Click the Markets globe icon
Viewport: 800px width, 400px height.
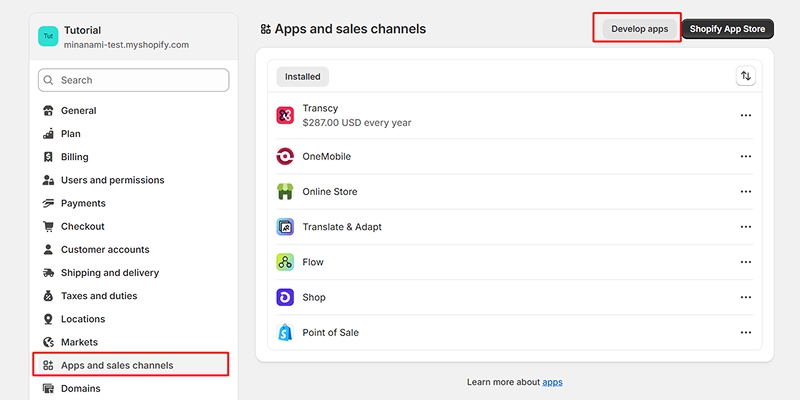tap(48, 342)
